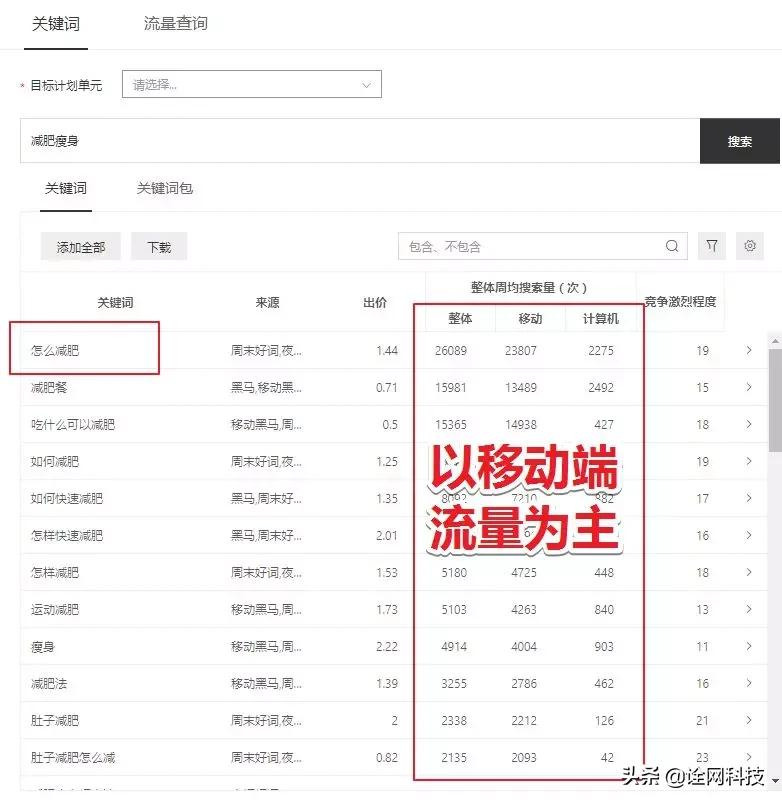Sort by the 移动 column header
This screenshot has height=804, width=782.
(530, 318)
